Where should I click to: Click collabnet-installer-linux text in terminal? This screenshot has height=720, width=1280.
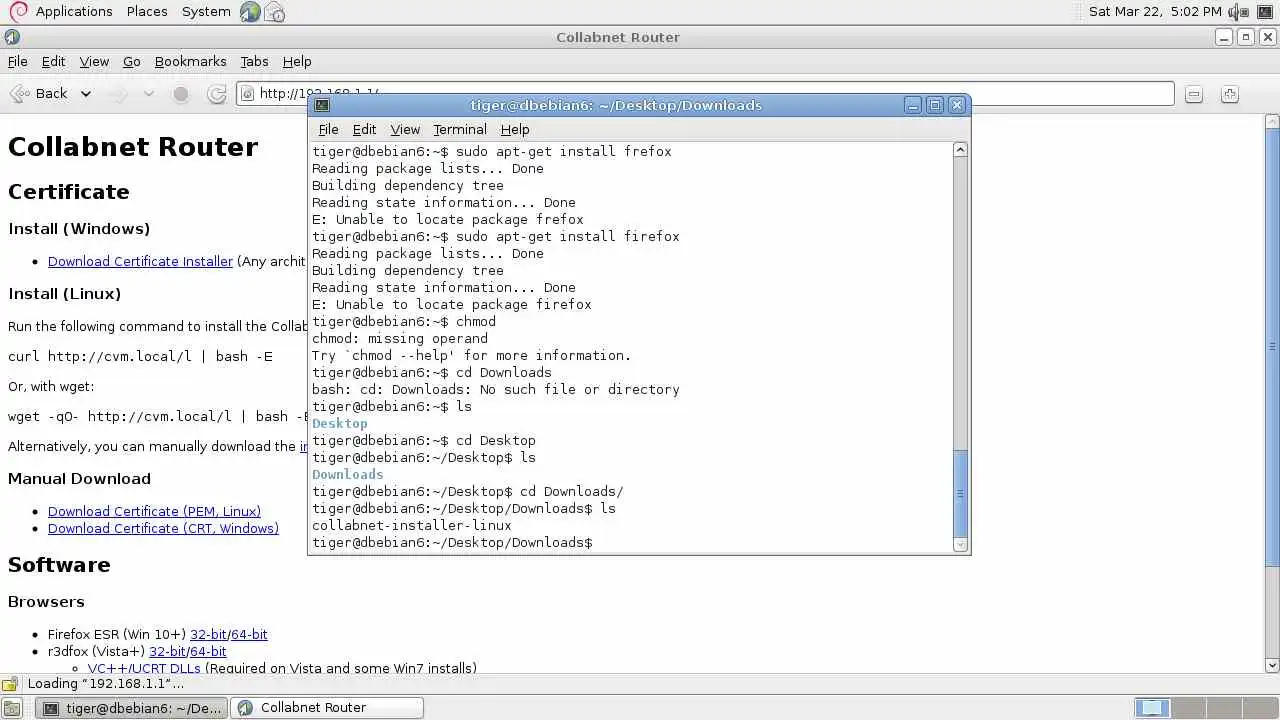coord(412,525)
